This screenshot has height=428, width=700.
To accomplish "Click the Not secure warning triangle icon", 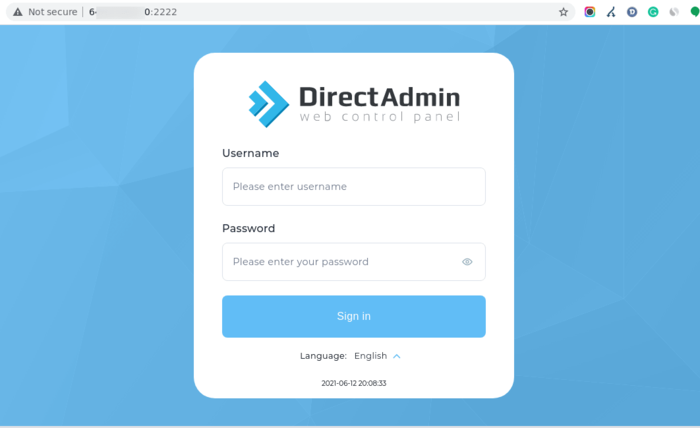I will point(17,12).
